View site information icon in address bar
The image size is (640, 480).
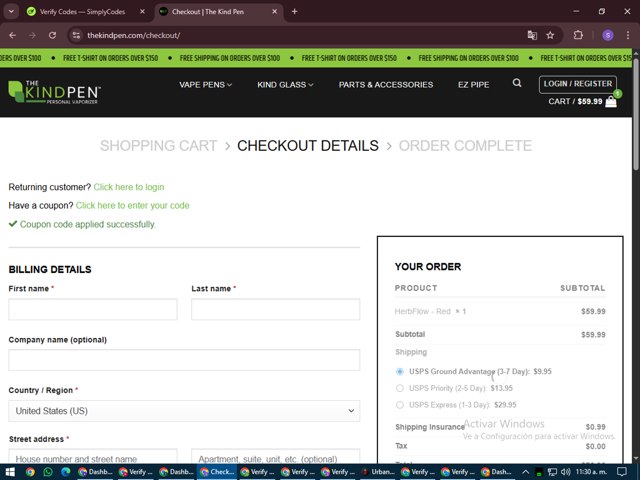(76, 36)
